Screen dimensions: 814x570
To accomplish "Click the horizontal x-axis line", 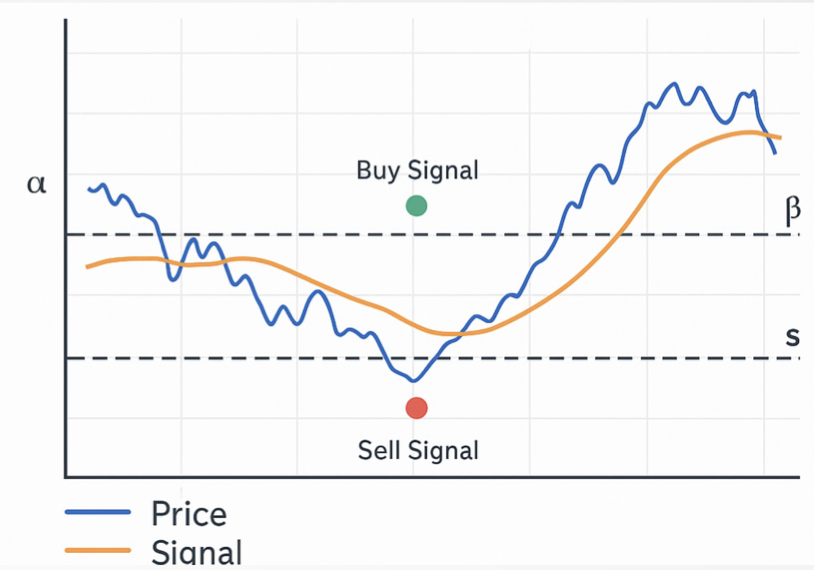I will [x=432, y=476].
